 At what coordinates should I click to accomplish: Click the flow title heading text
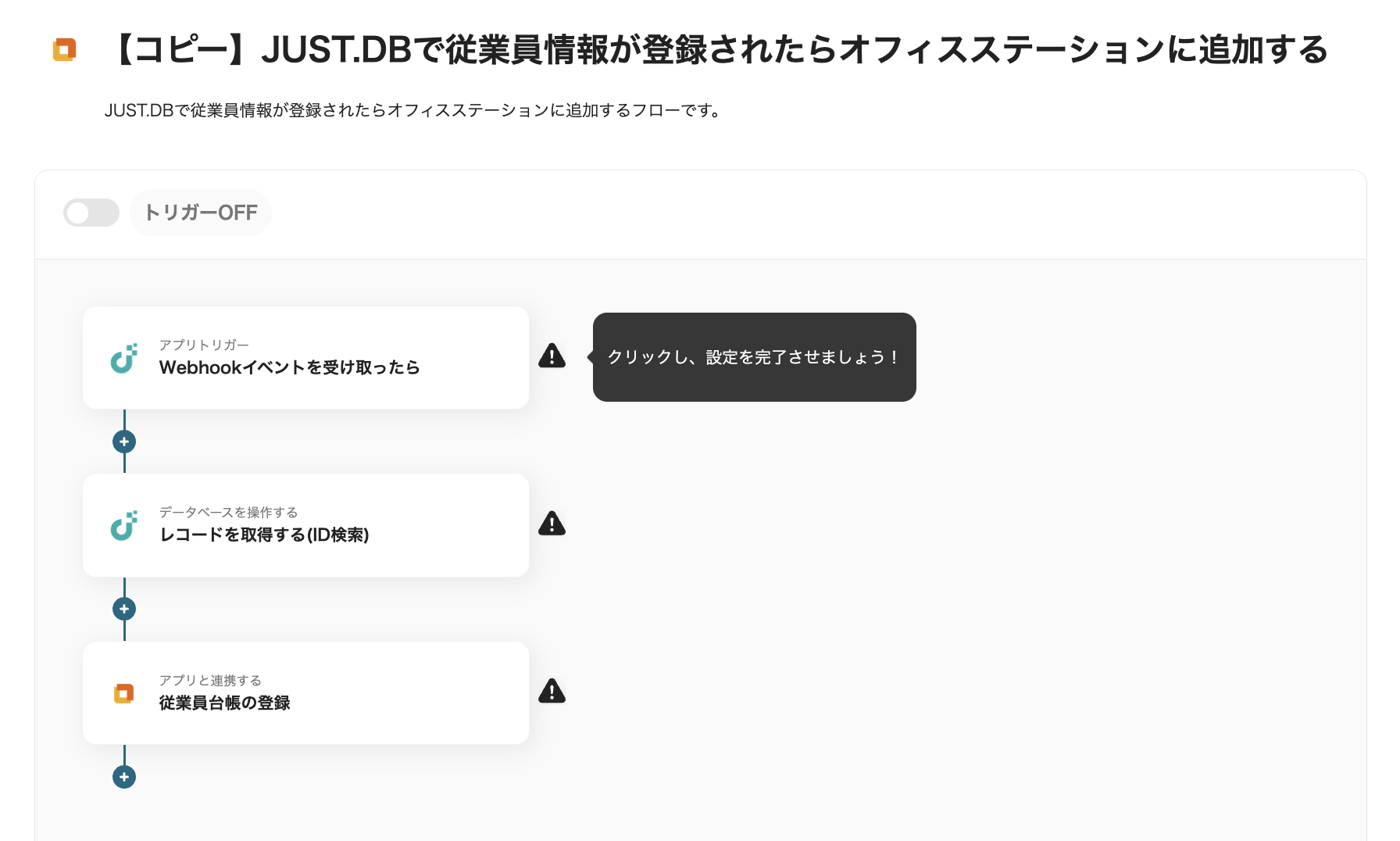pyautogui.click(x=719, y=50)
